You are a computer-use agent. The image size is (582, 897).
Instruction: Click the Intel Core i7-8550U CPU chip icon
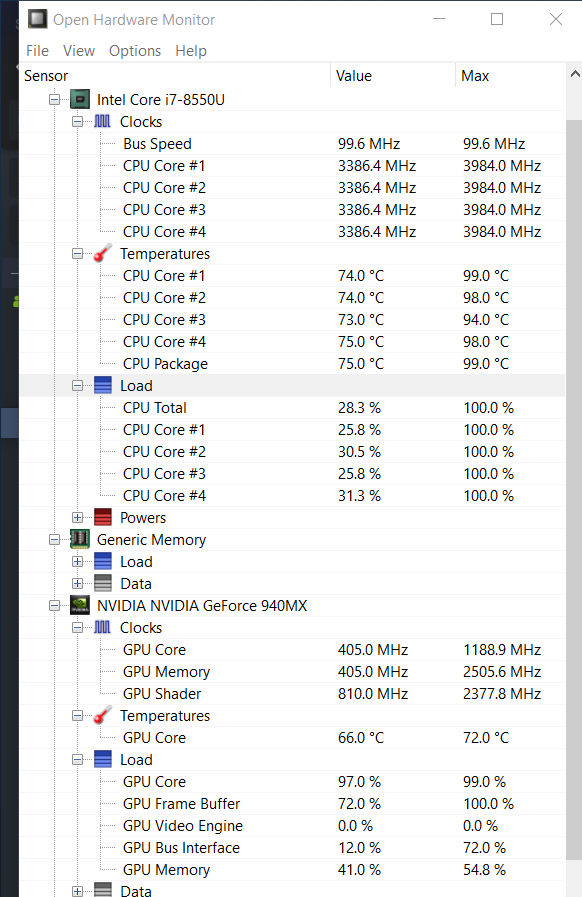[80, 100]
